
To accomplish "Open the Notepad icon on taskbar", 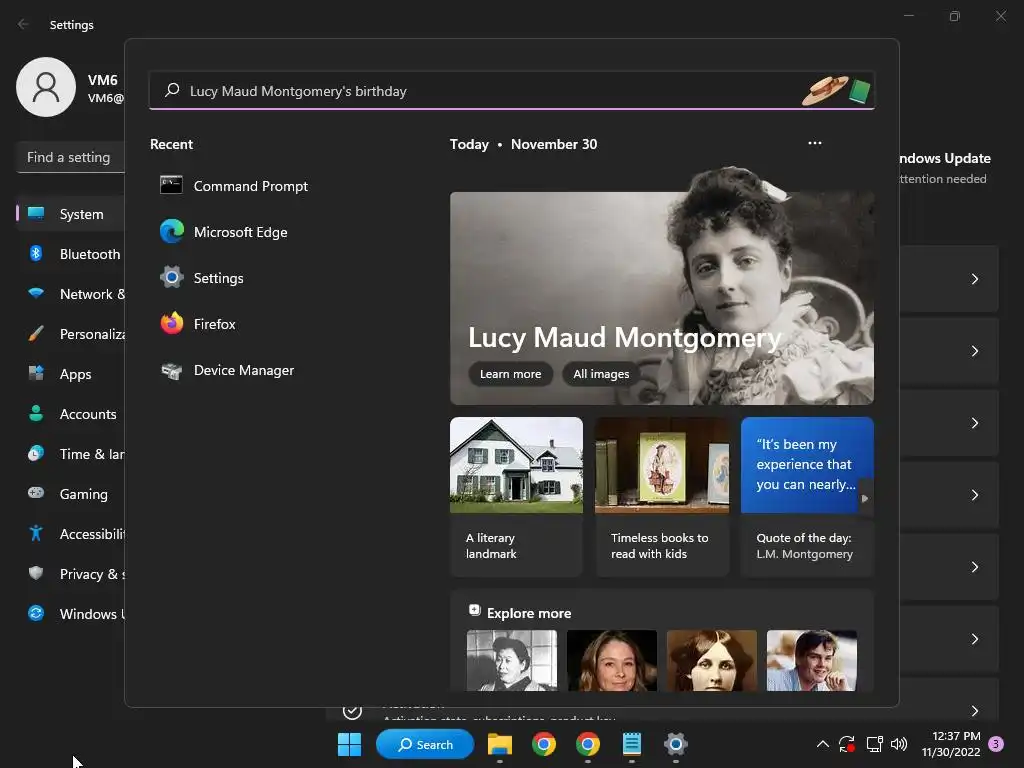I will [632, 744].
